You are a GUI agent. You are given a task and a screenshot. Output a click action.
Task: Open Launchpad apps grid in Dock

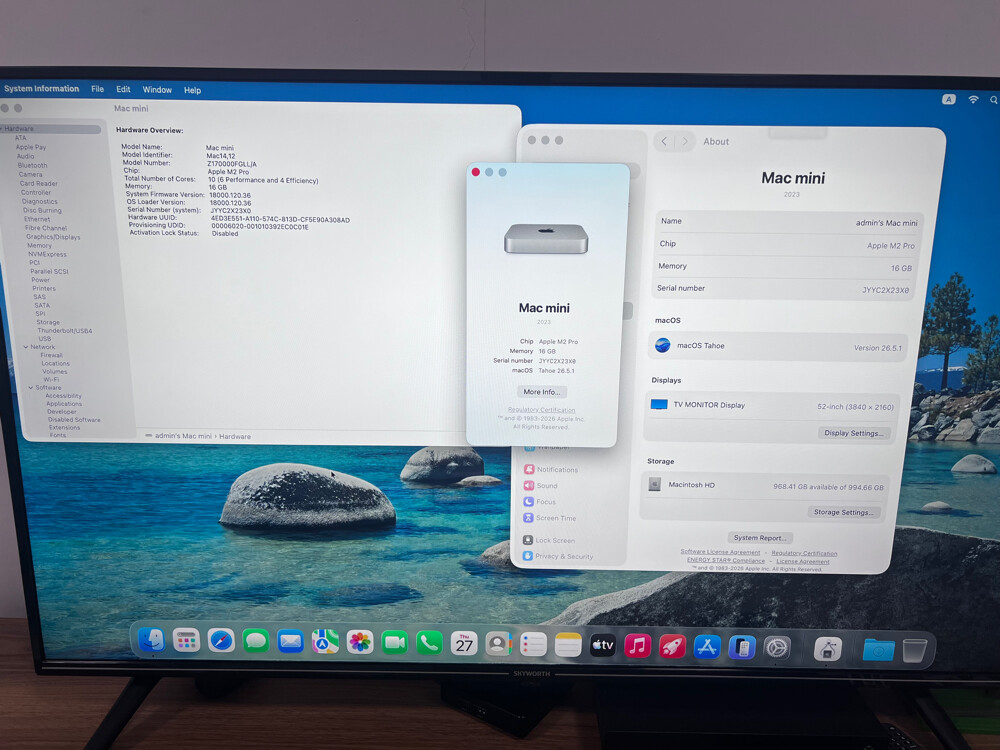186,641
